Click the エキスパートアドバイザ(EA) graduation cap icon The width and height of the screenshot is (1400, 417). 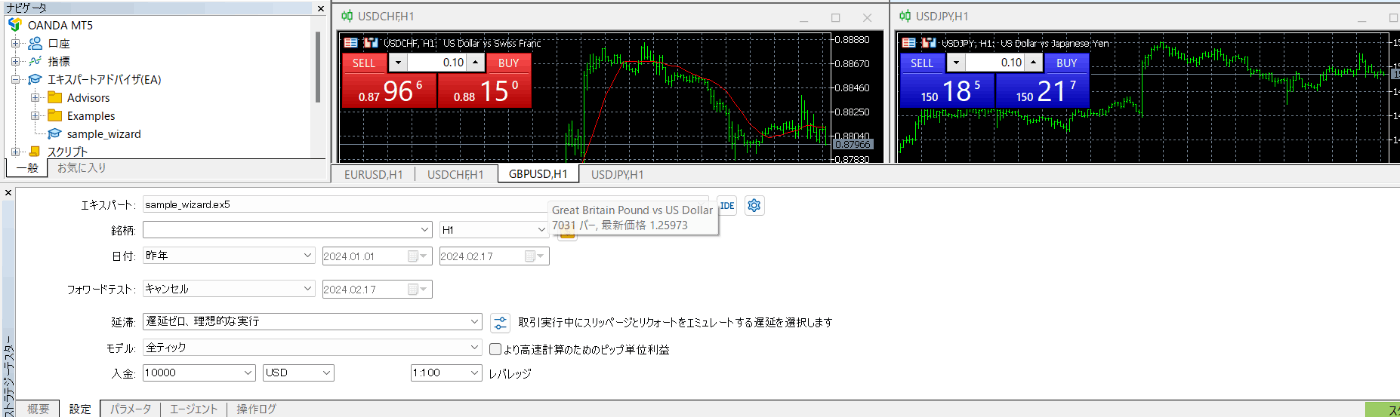click(x=35, y=79)
